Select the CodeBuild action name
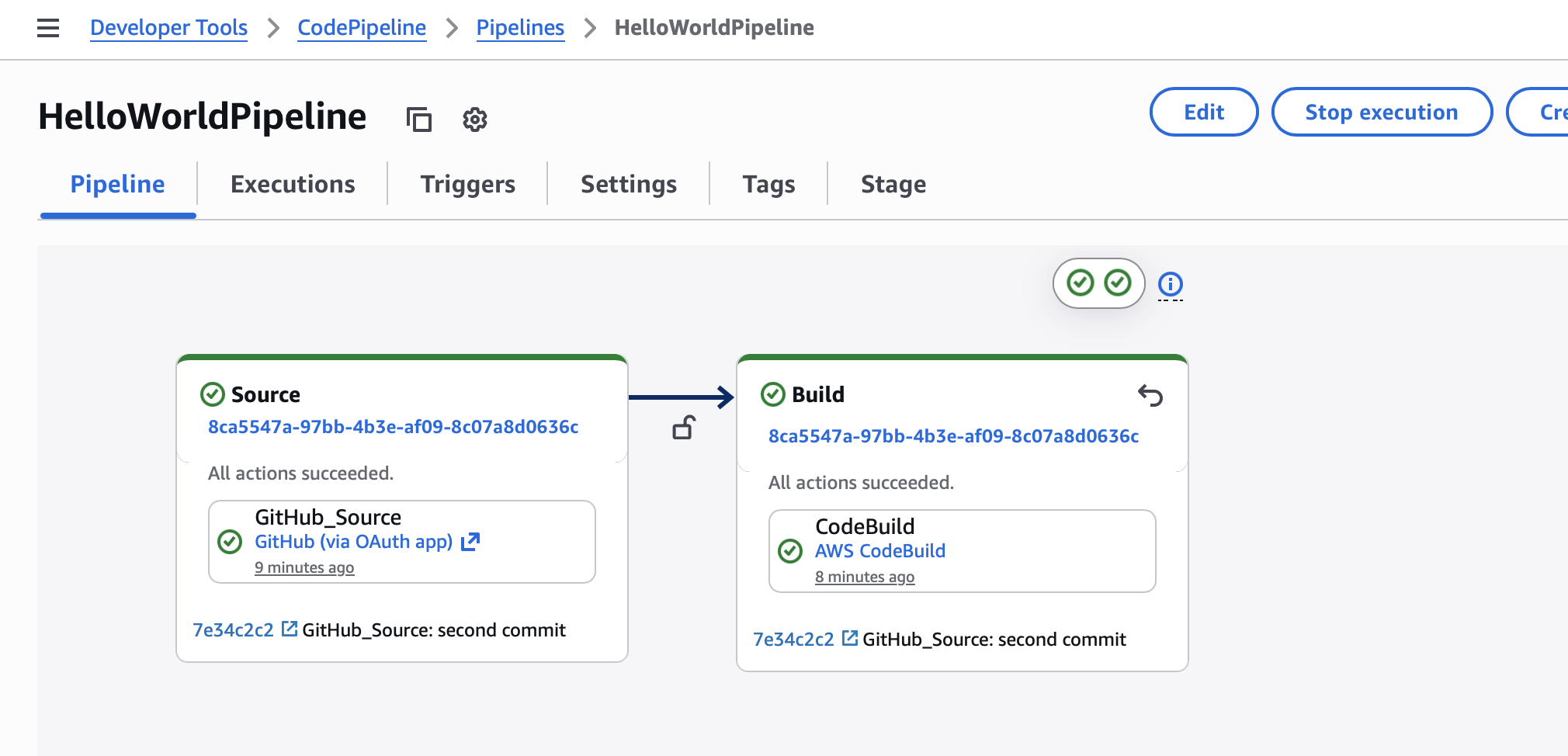 coord(865,526)
